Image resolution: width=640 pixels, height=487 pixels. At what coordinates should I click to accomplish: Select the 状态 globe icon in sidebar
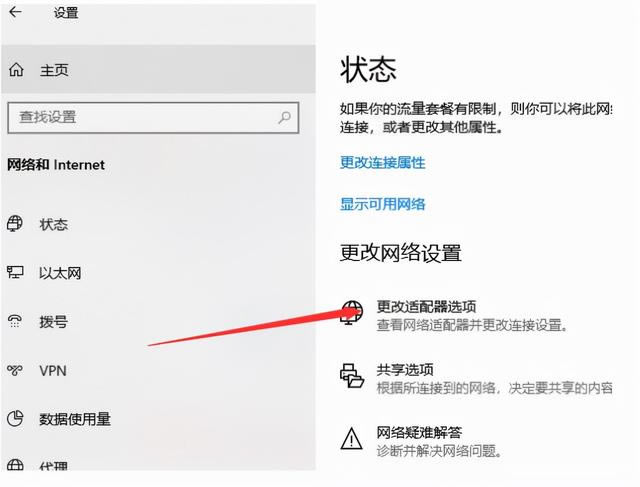click(x=15, y=224)
